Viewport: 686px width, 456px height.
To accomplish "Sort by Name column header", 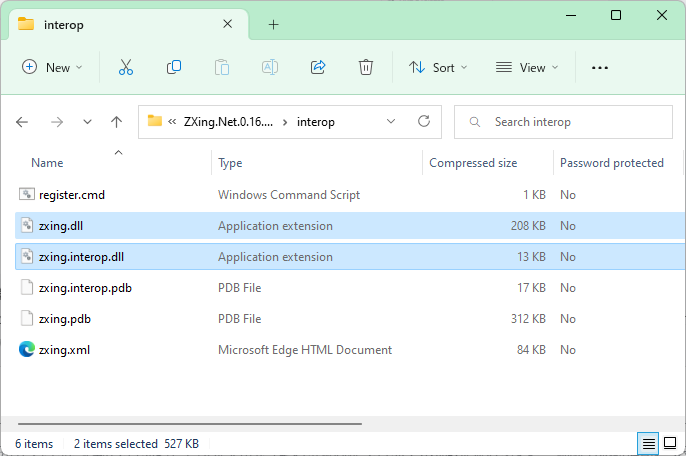I will pos(47,163).
